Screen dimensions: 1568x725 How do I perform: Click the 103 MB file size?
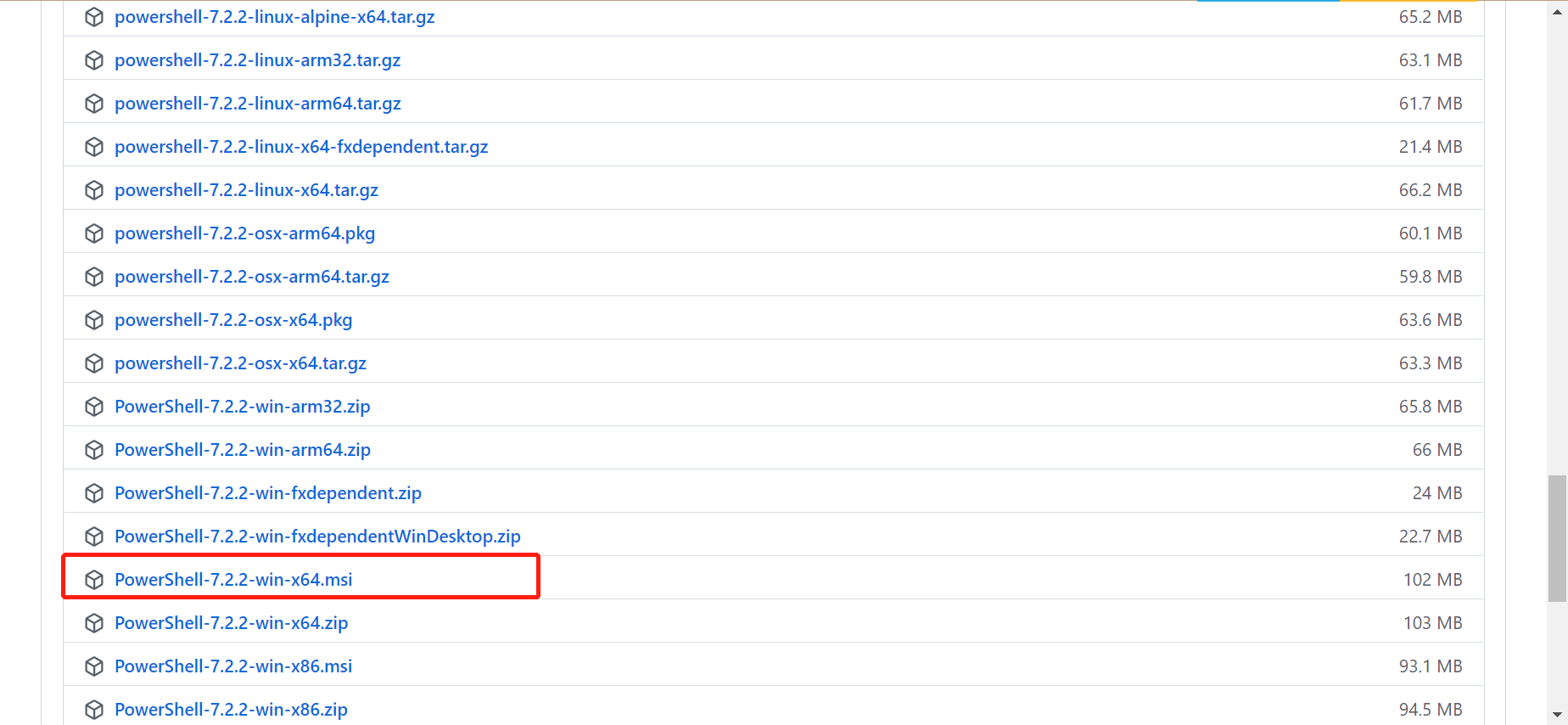[x=1433, y=623]
